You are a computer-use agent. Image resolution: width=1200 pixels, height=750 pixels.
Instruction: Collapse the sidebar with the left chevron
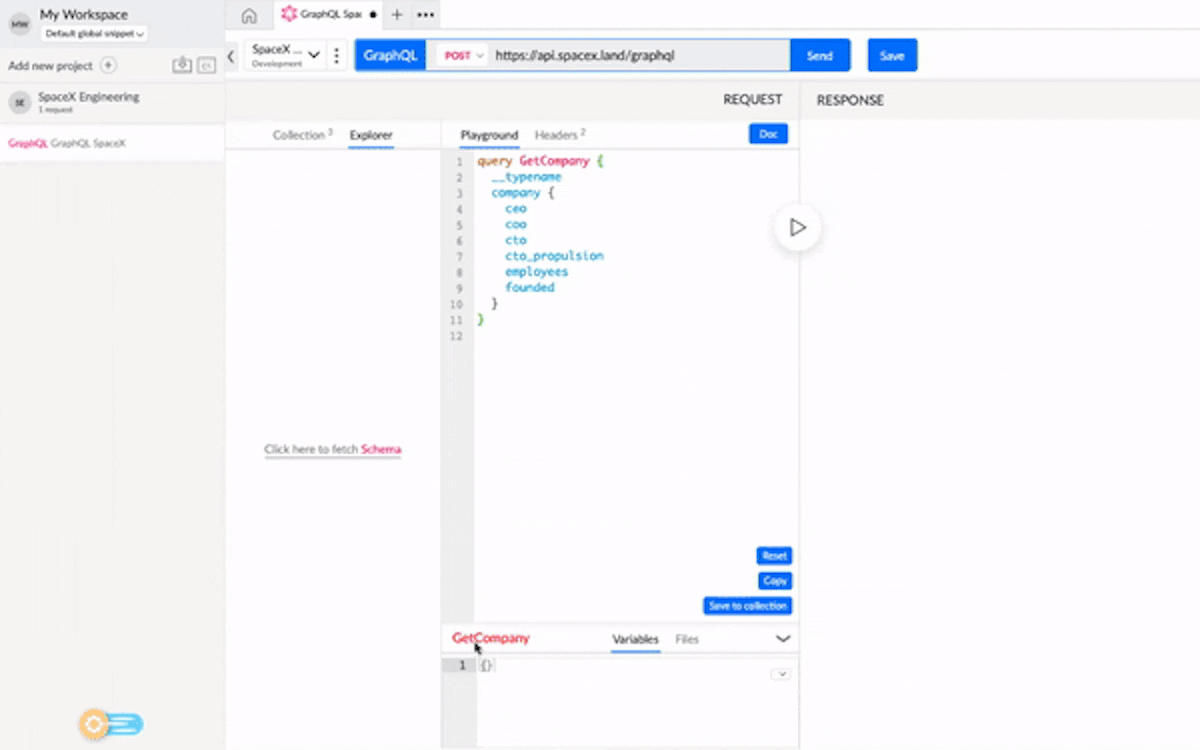(231, 57)
